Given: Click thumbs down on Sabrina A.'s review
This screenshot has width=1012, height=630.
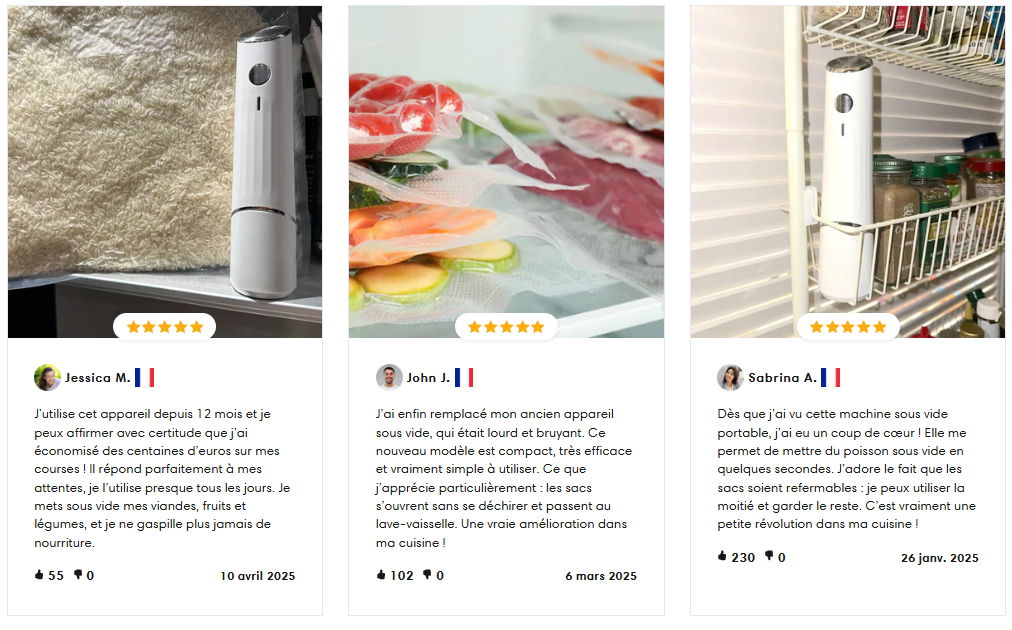Looking at the screenshot, I should click(769, 556).
